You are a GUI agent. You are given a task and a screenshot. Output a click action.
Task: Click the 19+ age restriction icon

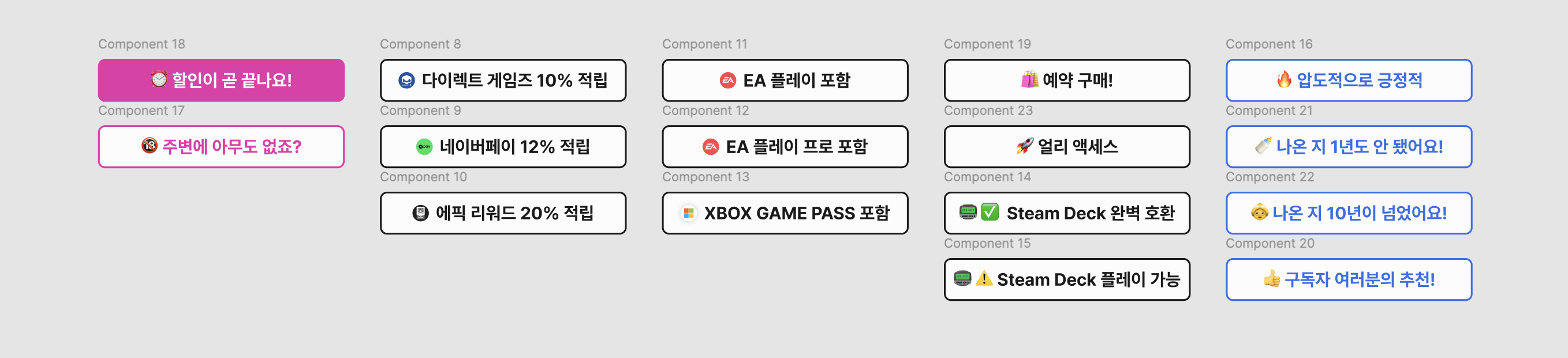(149, 146)
